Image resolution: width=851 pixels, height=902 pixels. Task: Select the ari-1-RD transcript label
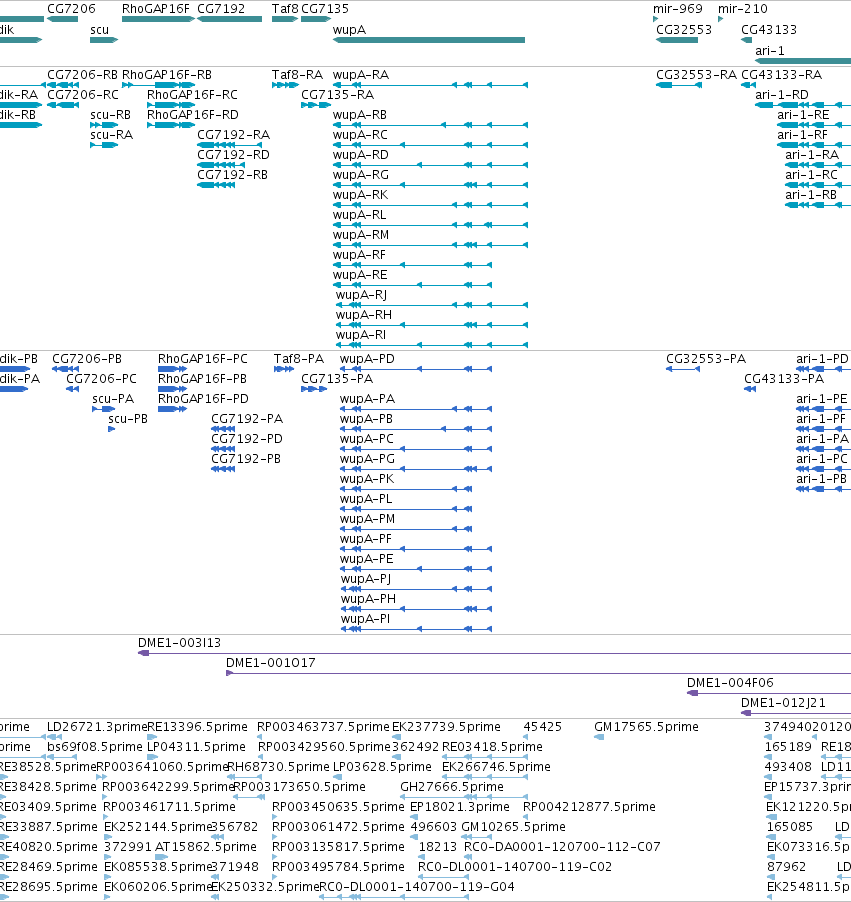(782, 95)
